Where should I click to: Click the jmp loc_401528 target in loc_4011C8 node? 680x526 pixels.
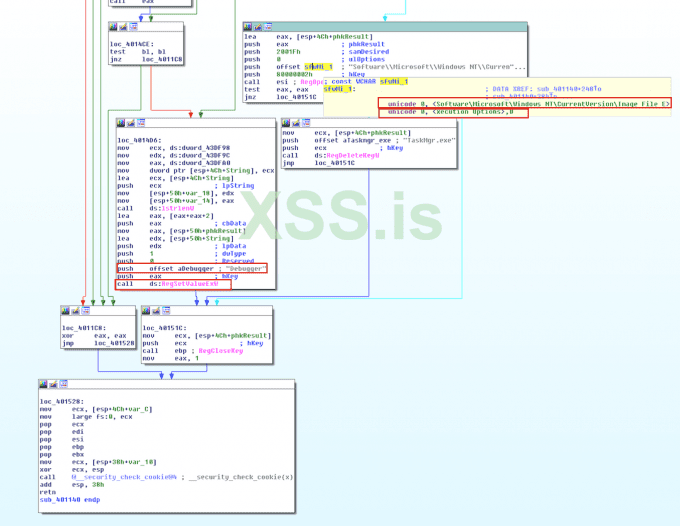pyautogui.click(x=114, y=343)
